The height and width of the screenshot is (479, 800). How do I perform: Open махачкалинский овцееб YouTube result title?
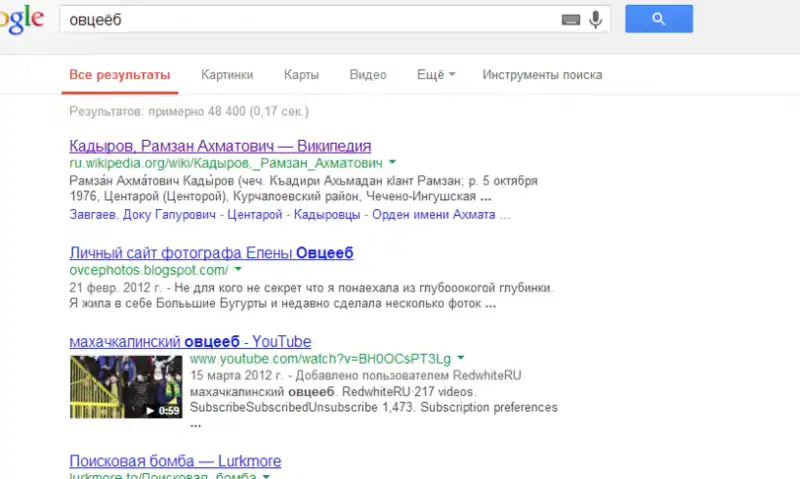[190, 341]
